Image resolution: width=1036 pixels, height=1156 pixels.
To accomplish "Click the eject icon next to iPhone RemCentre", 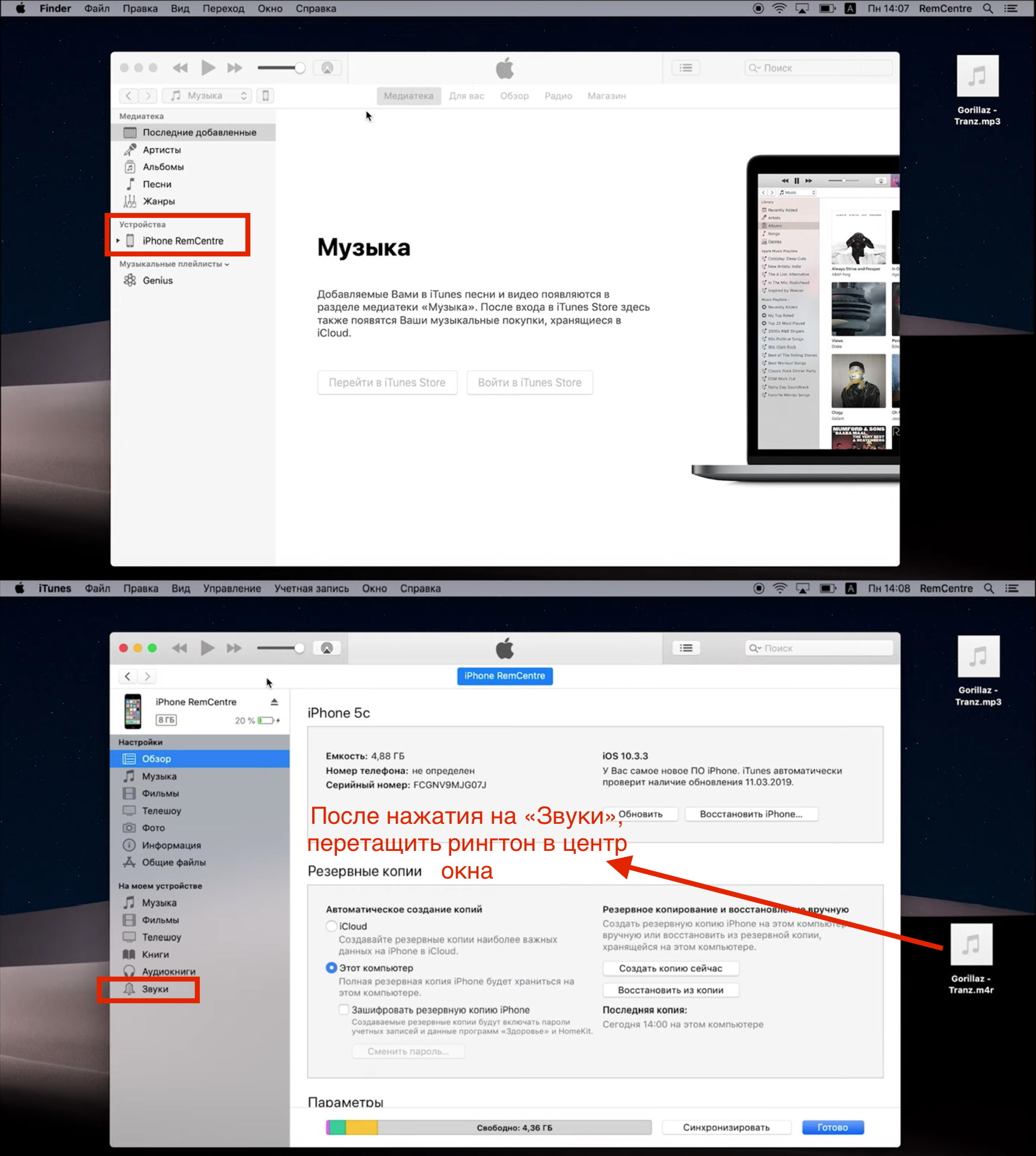I will click(274, 702).
